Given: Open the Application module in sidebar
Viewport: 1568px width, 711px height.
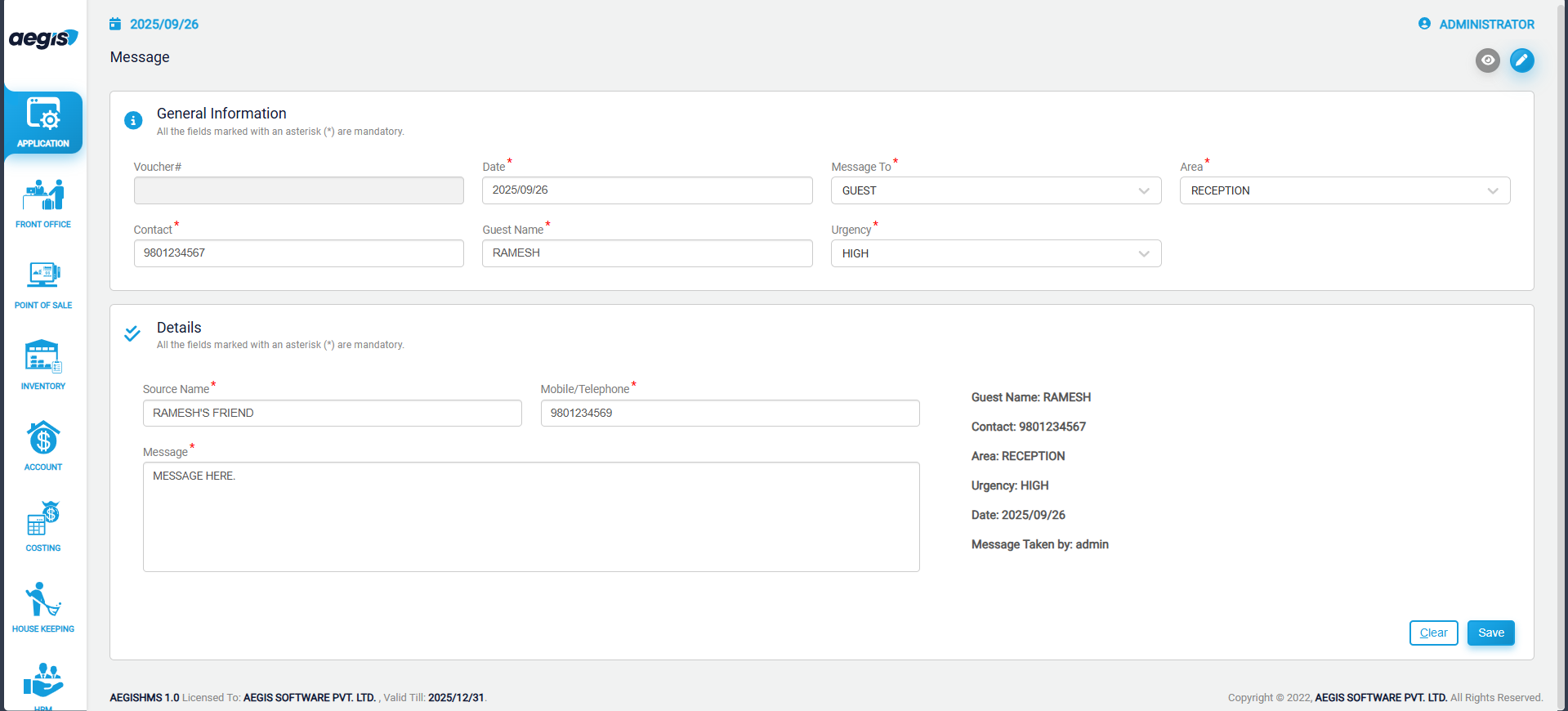Looking at the screenshot, I should point(43,122).
